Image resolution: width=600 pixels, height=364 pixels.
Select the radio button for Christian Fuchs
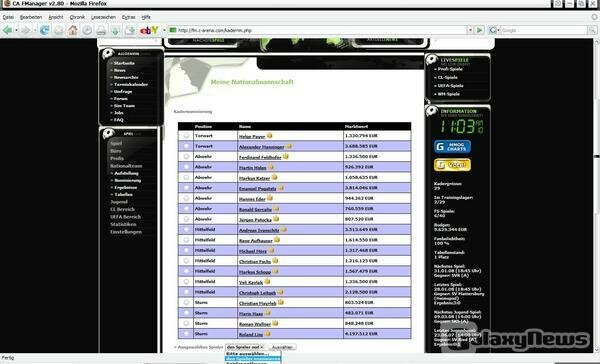coord(186,261)
